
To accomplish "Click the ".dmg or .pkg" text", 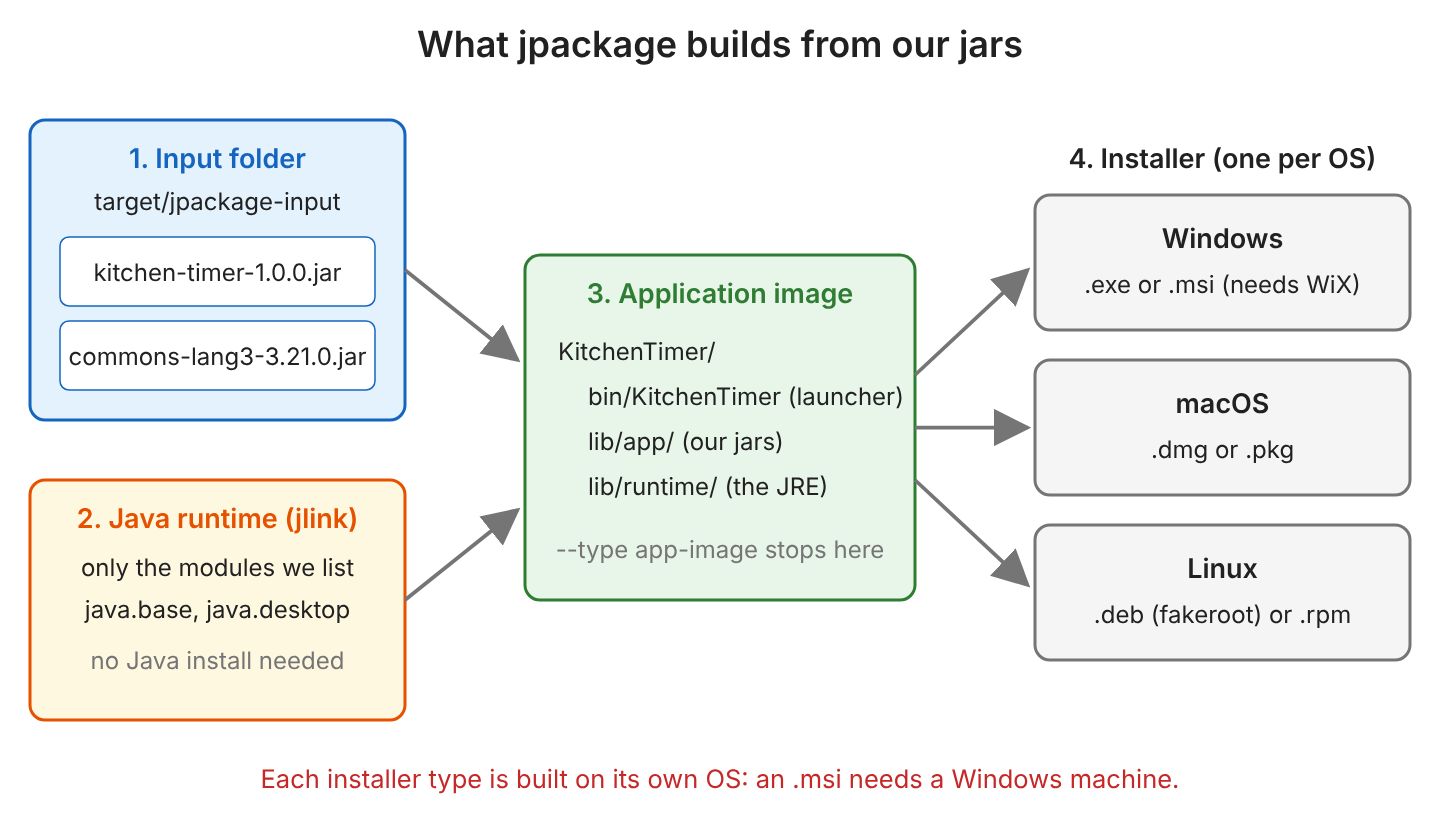I will click(x=1222, y=450).
